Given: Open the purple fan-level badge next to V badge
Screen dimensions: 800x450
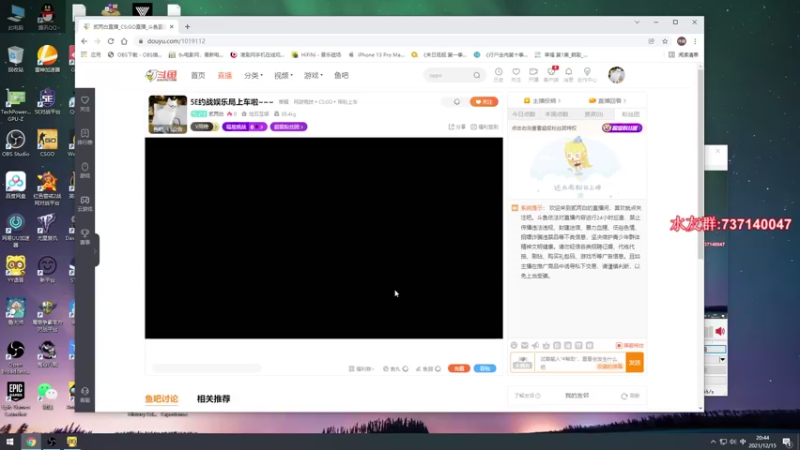Looking at the screenshot, I should (244, 127).
